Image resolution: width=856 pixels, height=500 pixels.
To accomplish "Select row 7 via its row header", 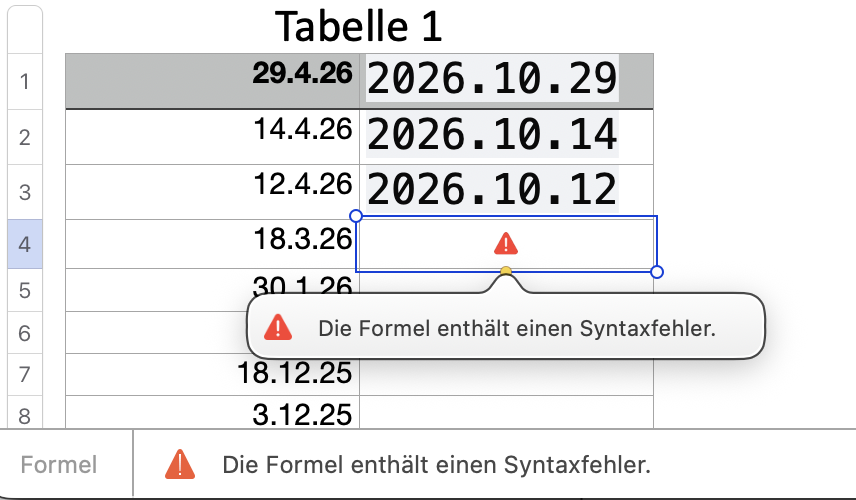I will 25,375.
